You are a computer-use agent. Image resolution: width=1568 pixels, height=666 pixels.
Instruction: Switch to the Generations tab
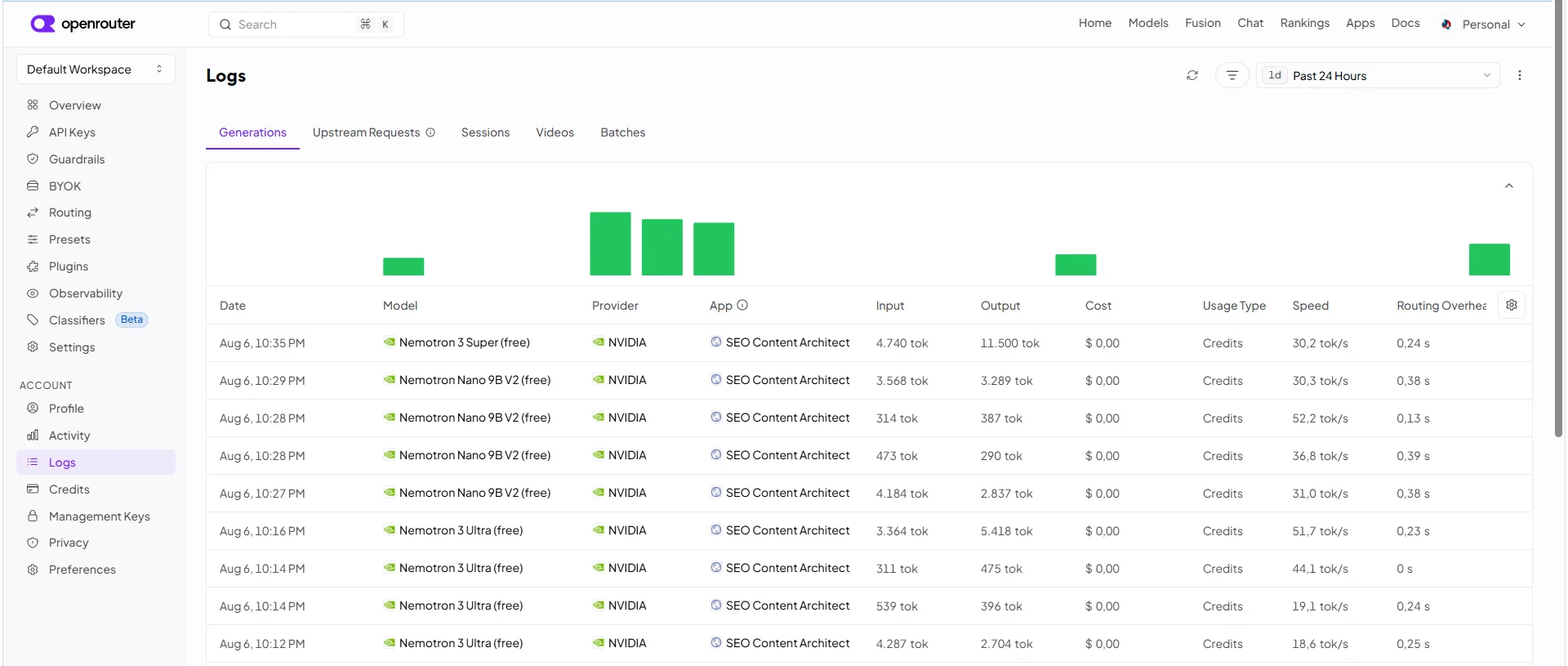click(252, 132)
